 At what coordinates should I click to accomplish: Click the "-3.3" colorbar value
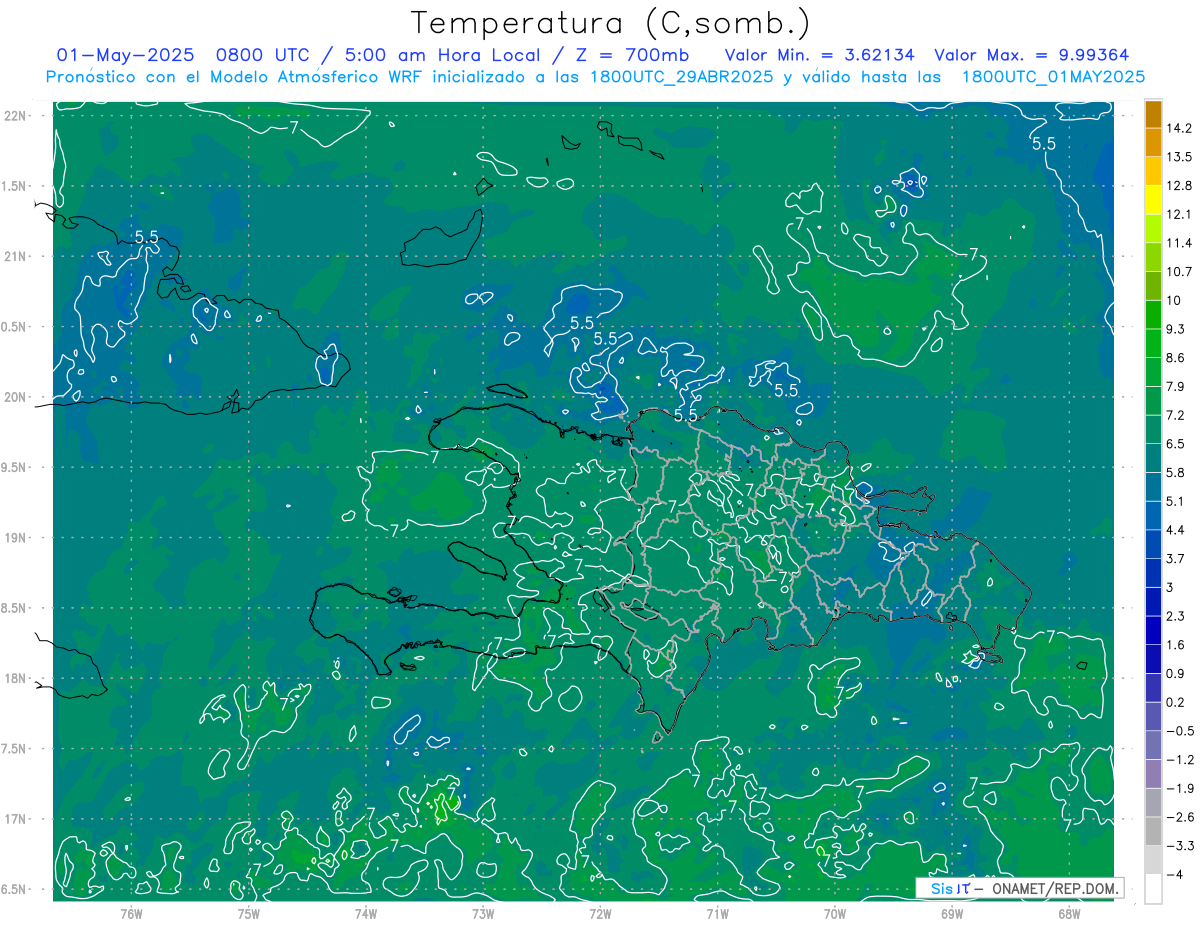tap(1179, 845)
